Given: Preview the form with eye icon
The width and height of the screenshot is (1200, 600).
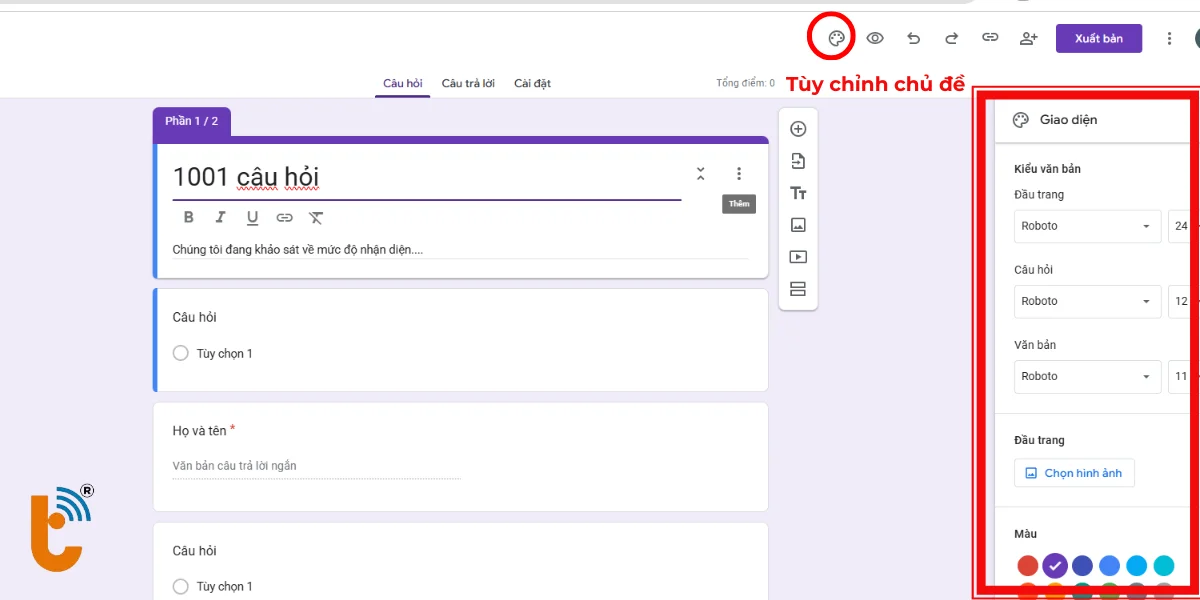Looking at the screenshot, I should tap(875, 39).
